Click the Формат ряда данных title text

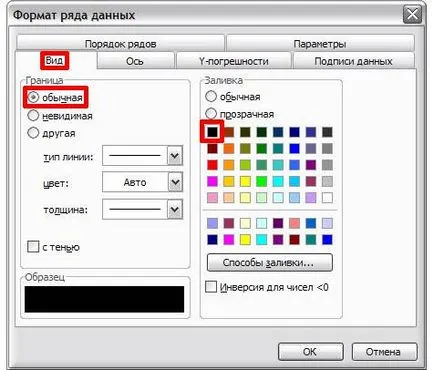[x=74, y=15]
